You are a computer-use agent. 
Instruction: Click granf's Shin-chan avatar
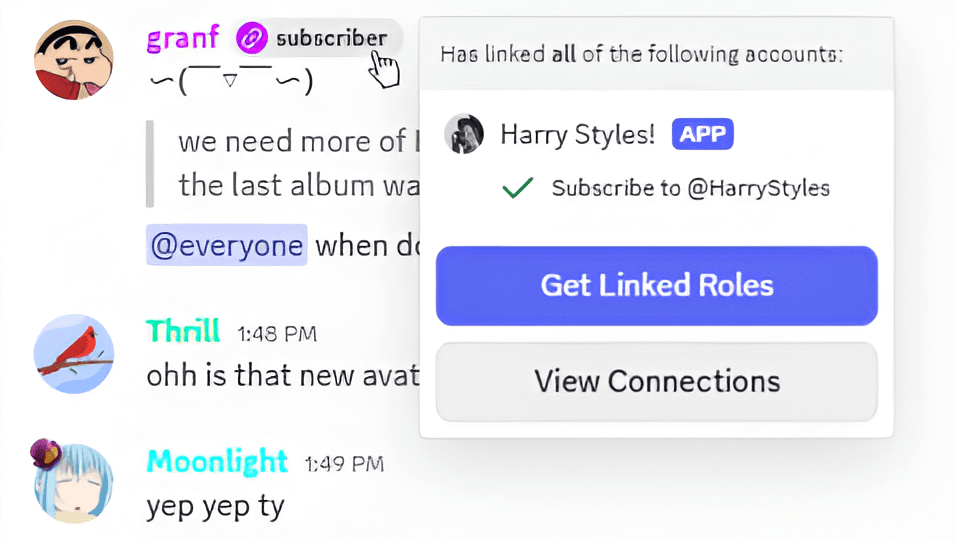[x=74, y=59]
